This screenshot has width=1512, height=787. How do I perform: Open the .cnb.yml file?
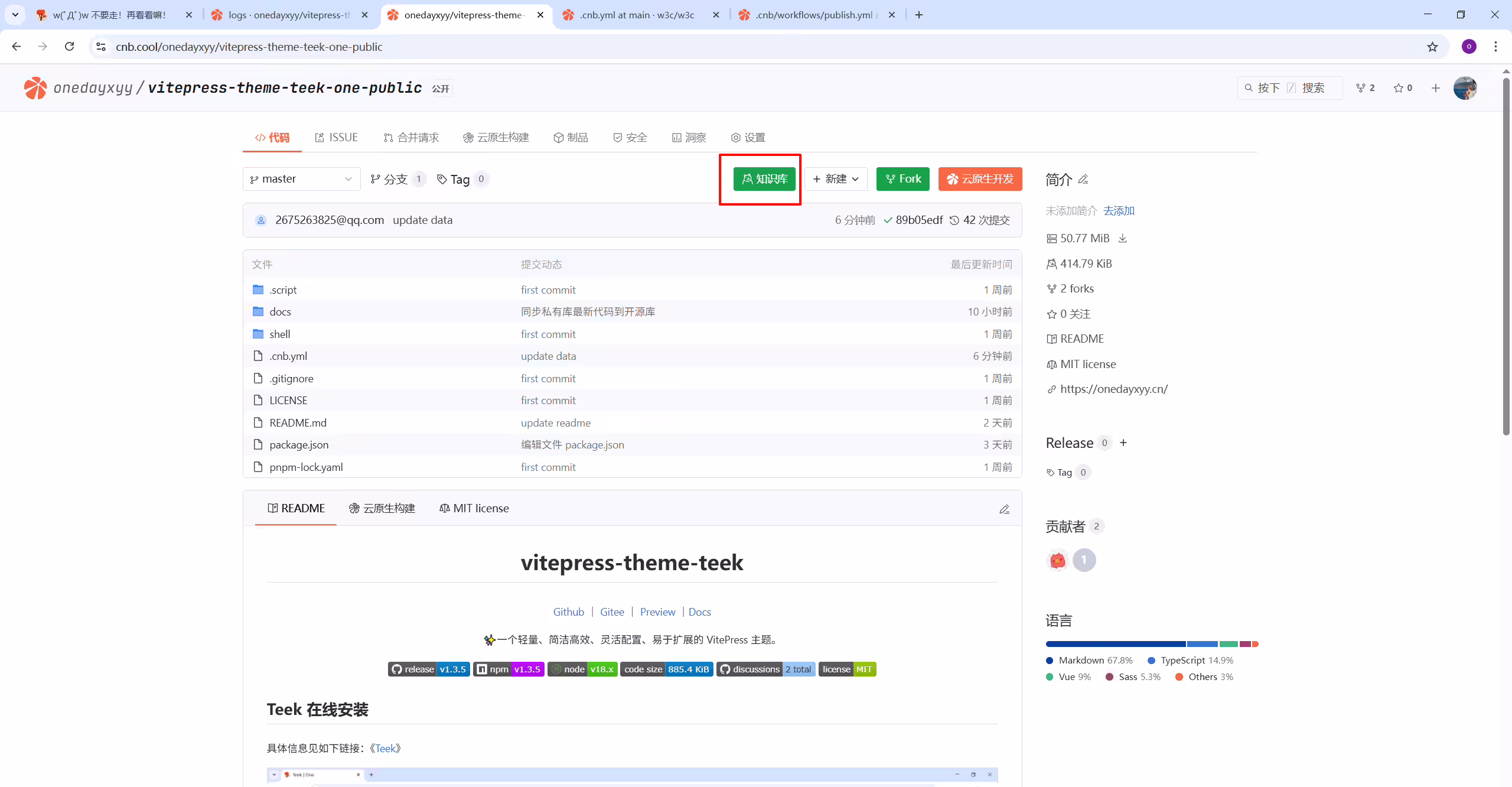coord(288,356)
